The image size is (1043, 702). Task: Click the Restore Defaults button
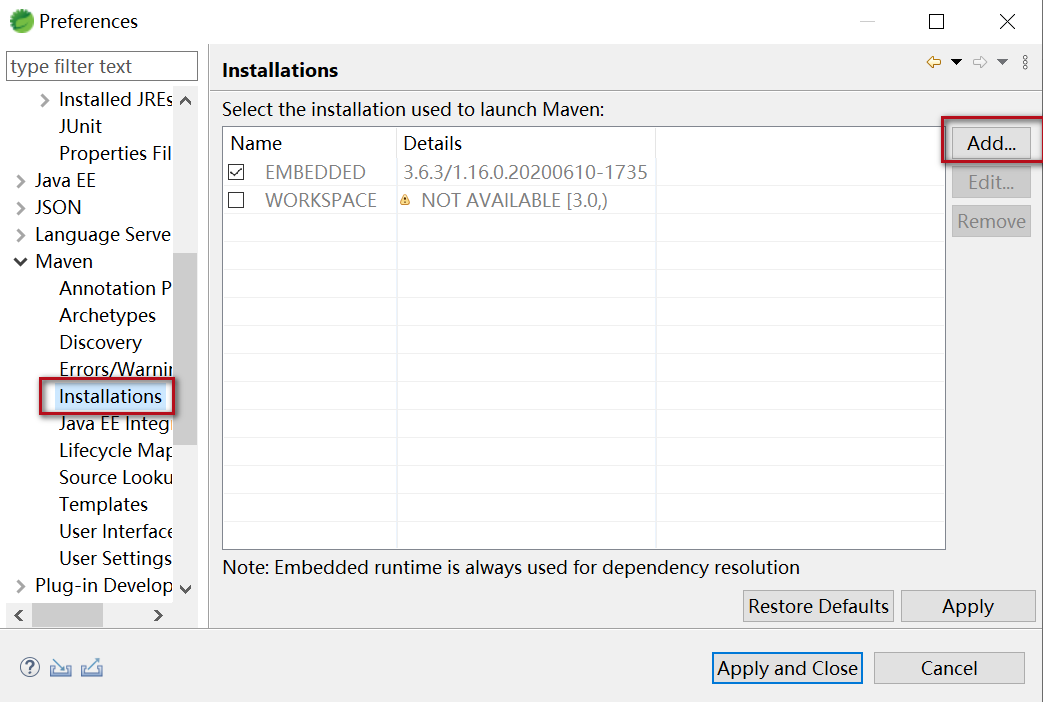pos(818,606)
